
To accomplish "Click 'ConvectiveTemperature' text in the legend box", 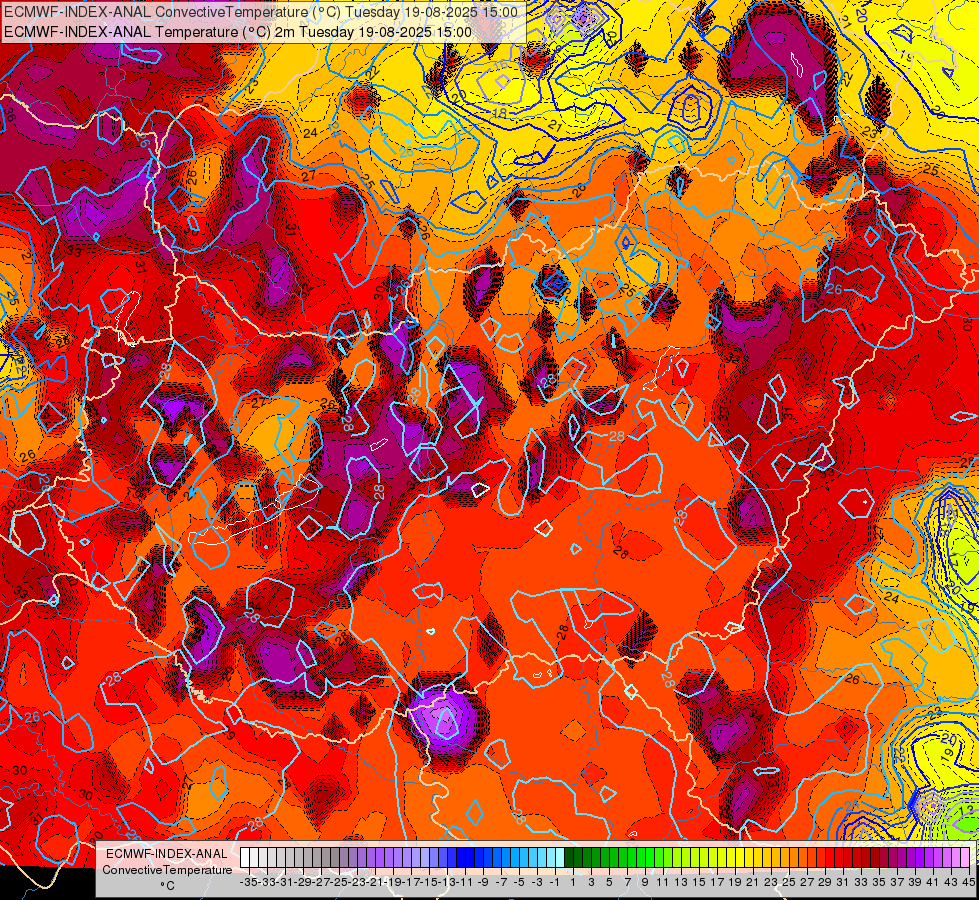I will click(x=167, y=870).
